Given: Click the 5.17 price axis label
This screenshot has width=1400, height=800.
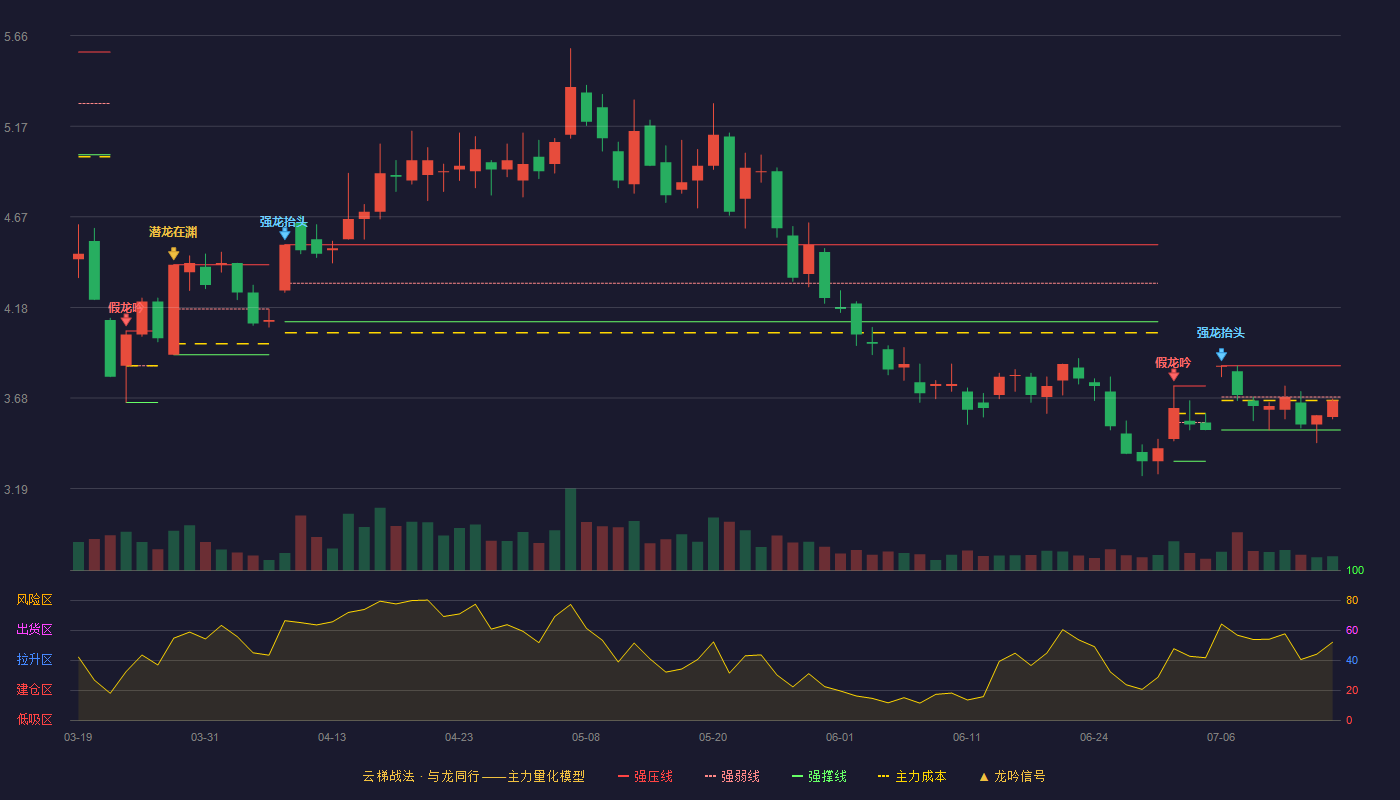Looking at the screenshot, I should coord(16,128).
